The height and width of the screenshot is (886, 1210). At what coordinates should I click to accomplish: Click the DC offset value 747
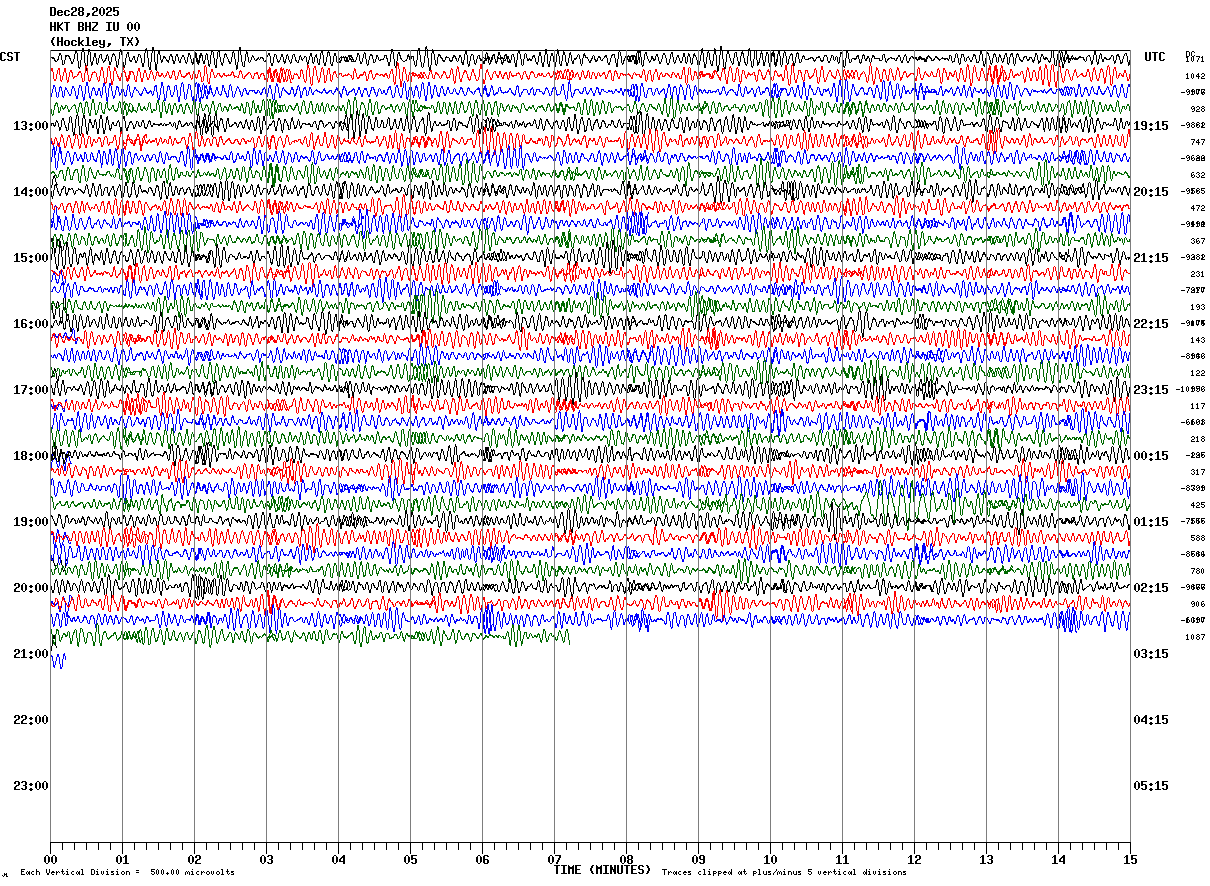1197,142
